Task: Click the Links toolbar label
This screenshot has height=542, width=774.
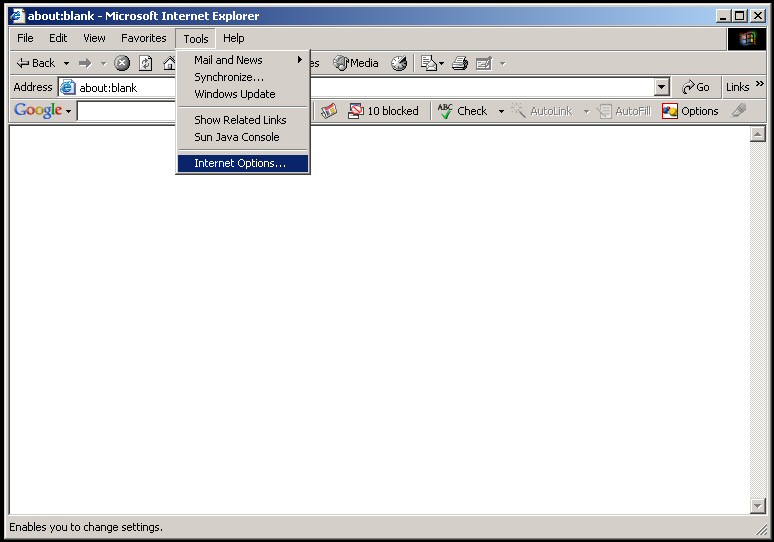Action: coord(737,87)
